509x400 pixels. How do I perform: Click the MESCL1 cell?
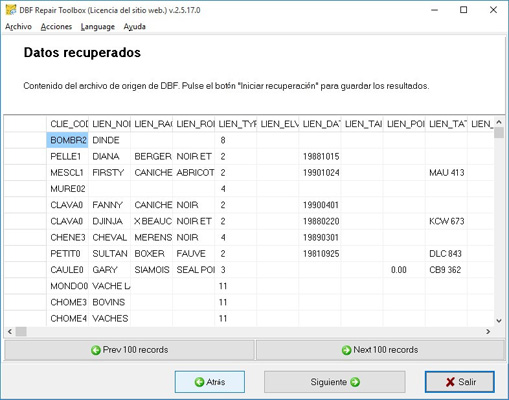click(x=68, y=173)
